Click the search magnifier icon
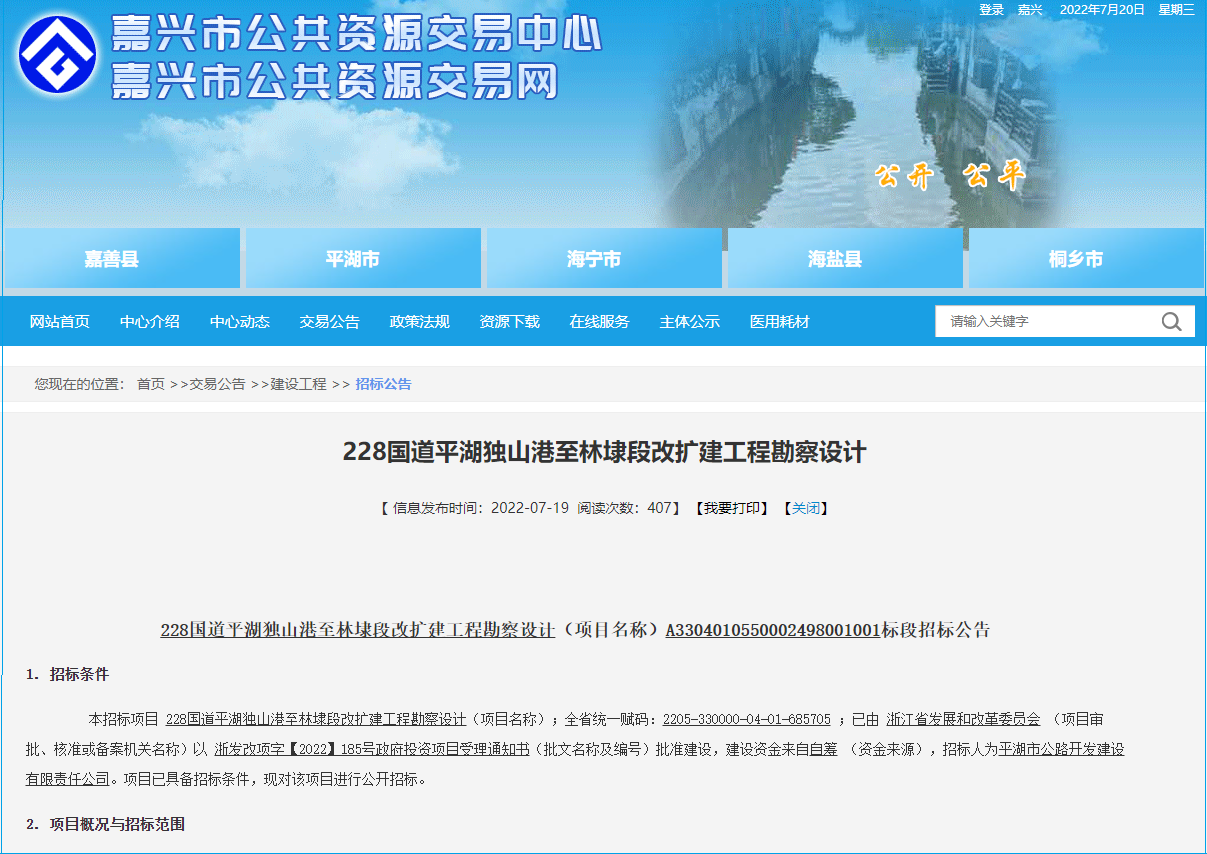 click(x=1171, y=322)
